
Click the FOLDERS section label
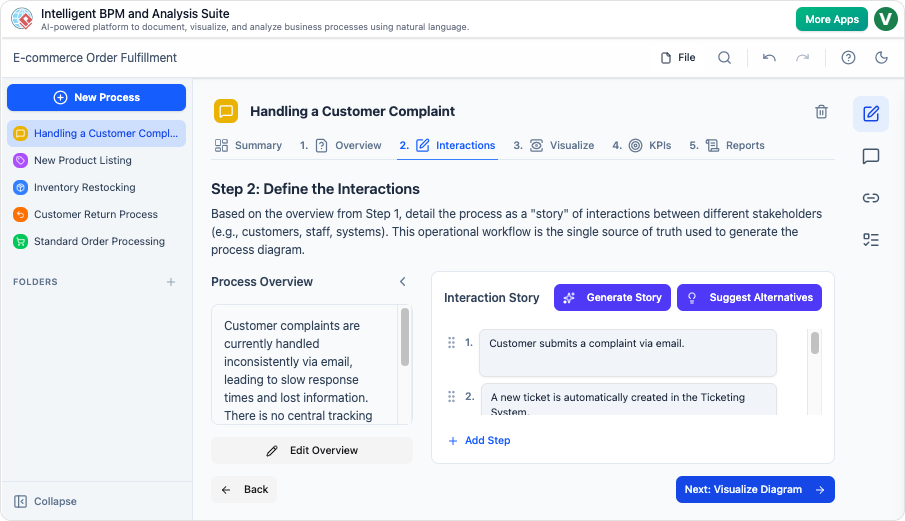click(x=35, y=282)
